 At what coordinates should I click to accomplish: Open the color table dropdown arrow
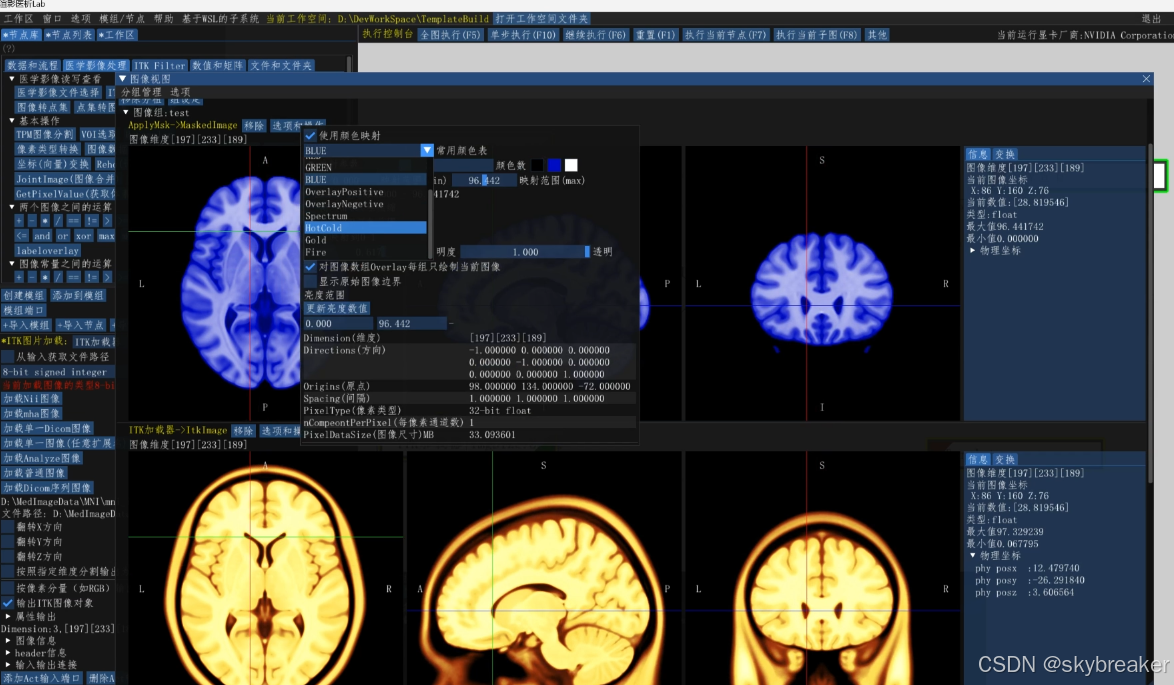tap(427, 150)
